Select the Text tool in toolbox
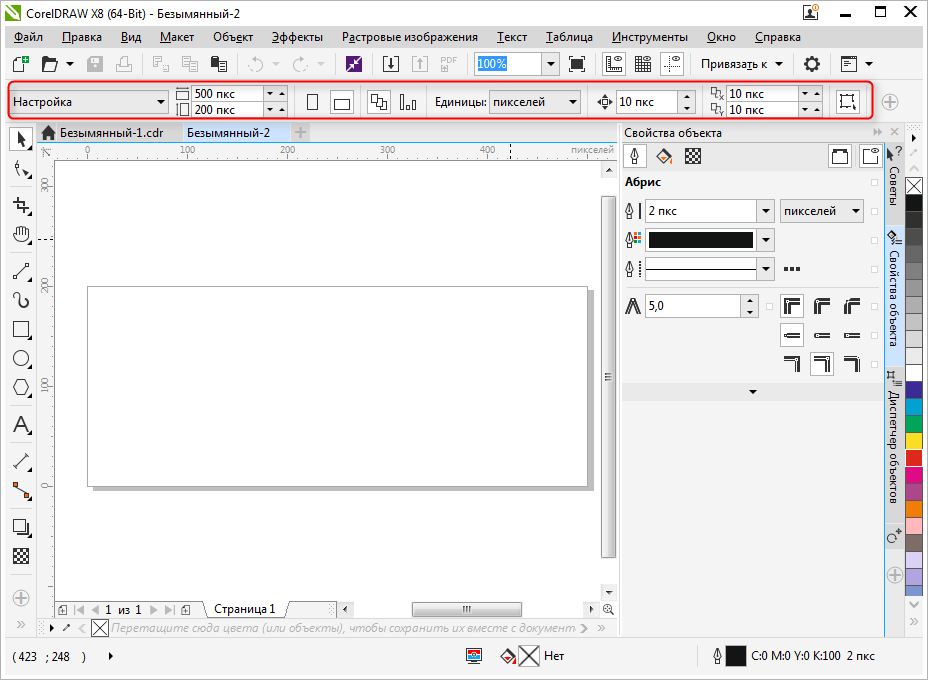This screenshot has width=928, height=680. (20, 426)
